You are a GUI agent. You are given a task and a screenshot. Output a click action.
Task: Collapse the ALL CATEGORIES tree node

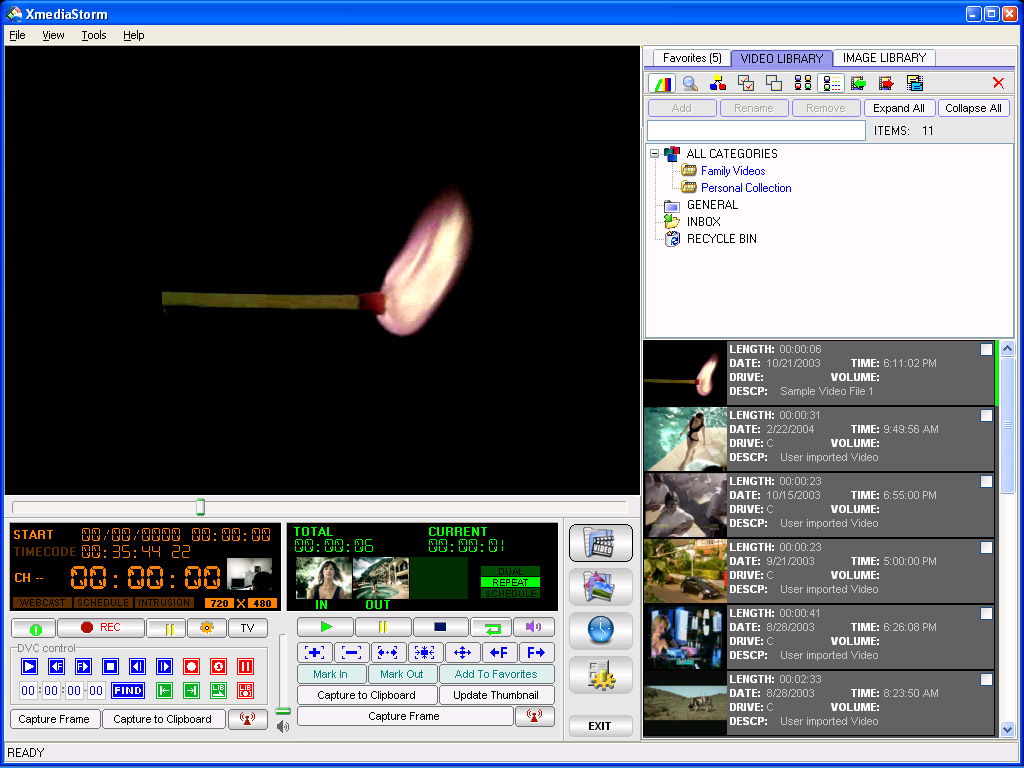654,154
